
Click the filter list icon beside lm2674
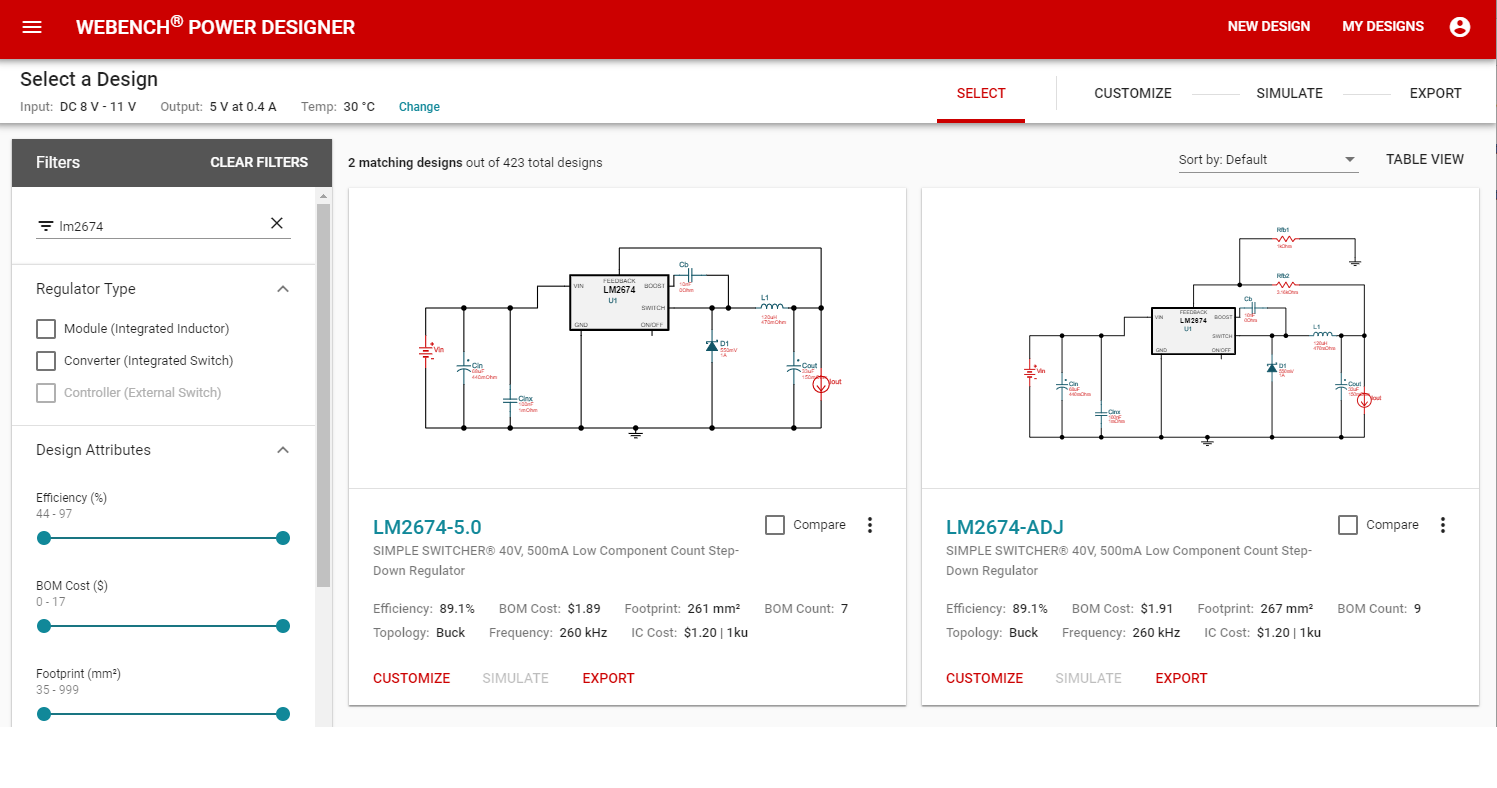point(45,226)
